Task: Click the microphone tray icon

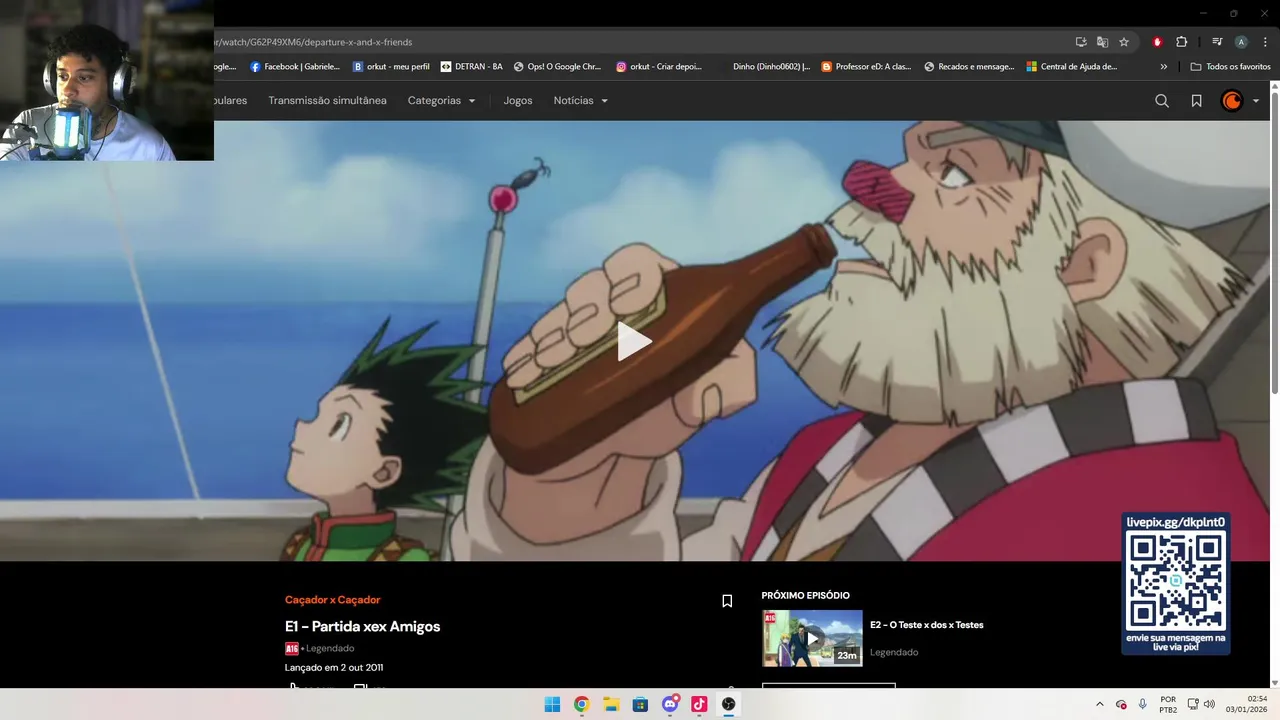Action: point(1143,704)
